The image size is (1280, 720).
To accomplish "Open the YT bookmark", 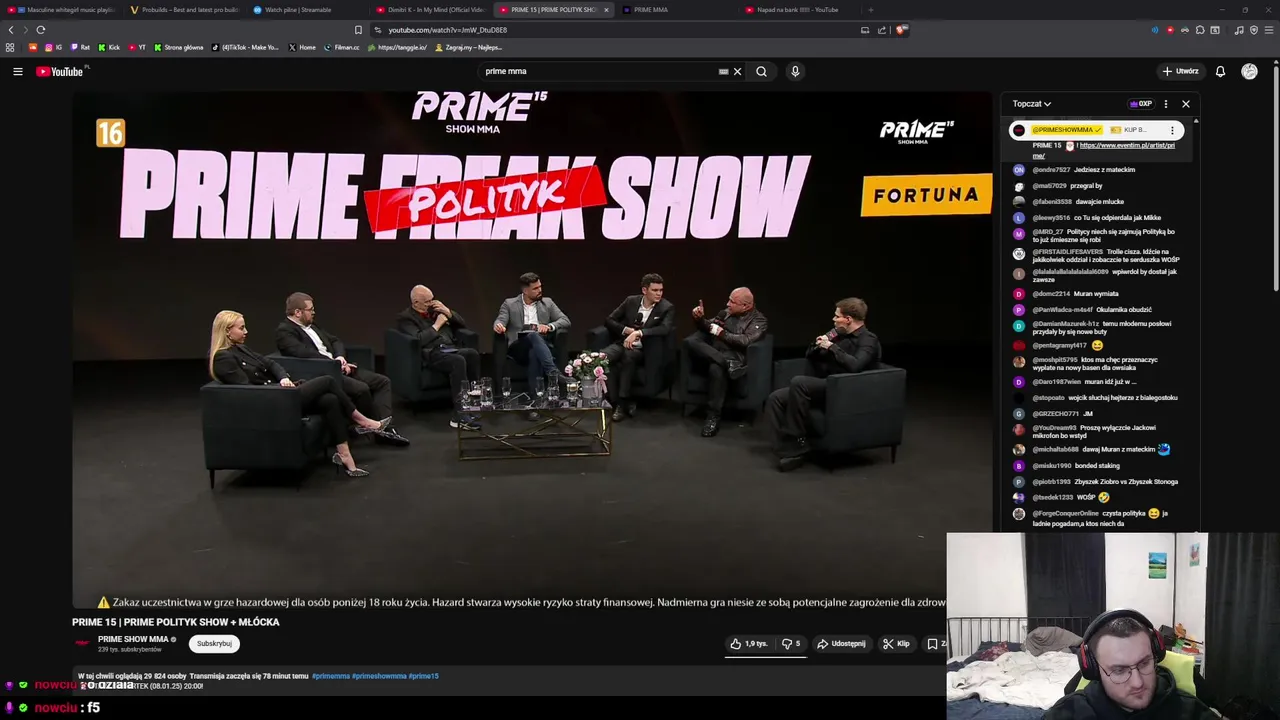I will click(x=137, y=47).
